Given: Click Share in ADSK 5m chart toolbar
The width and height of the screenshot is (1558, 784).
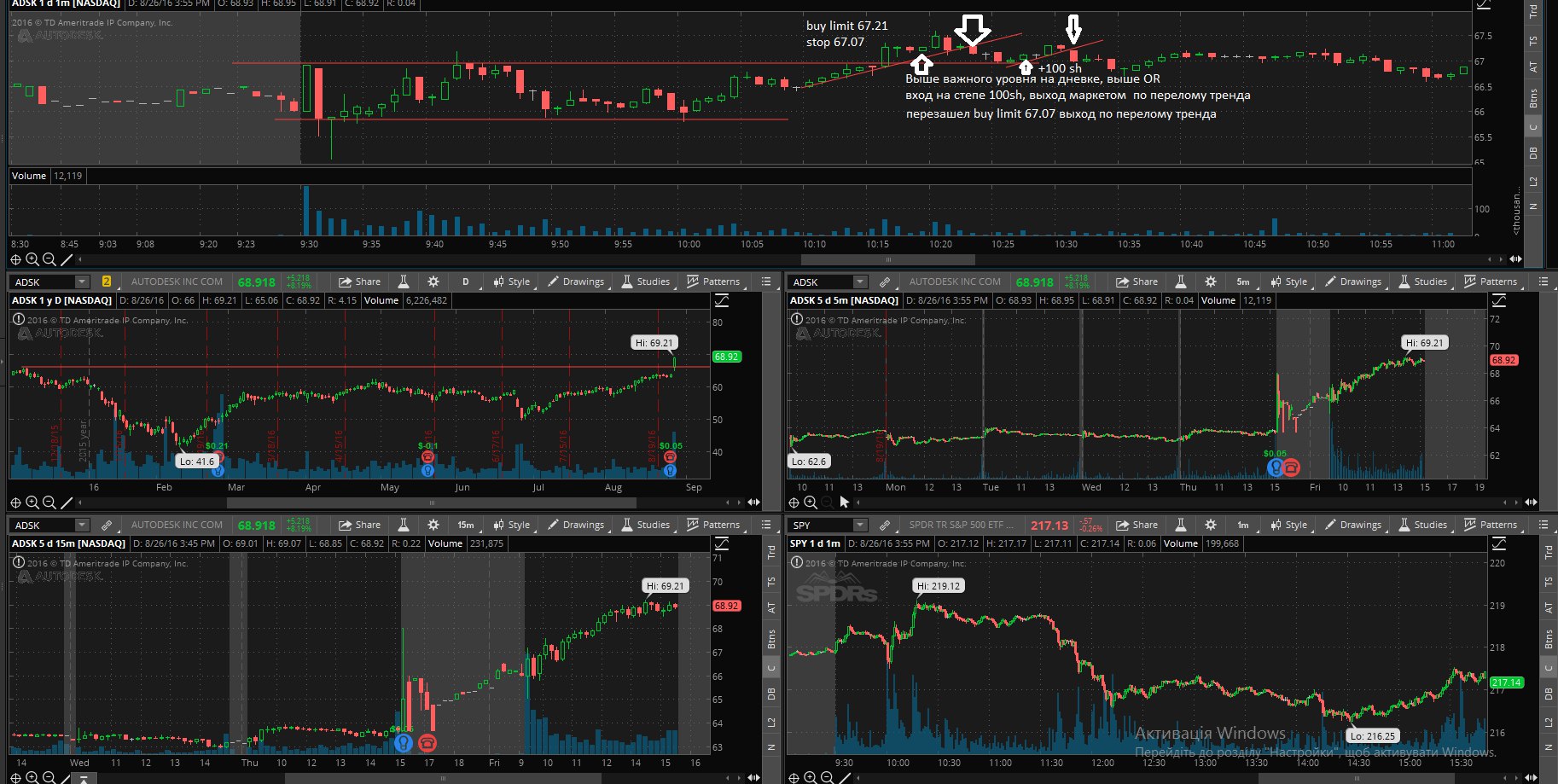Looking at the screenshot, I should coord(1137,282).
